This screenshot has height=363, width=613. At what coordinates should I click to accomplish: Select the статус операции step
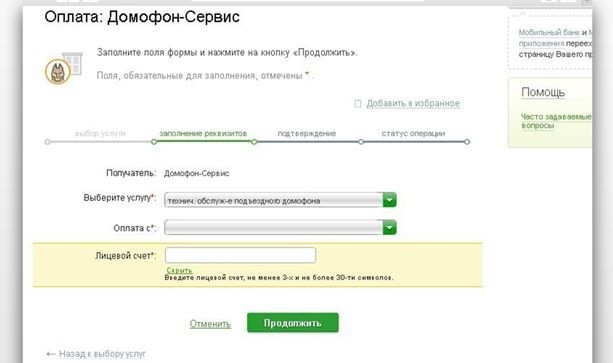point(413,134)
